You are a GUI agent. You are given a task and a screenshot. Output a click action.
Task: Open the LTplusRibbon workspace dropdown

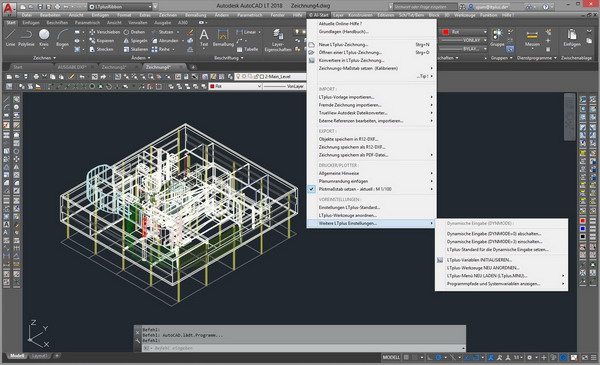[121, 7]
